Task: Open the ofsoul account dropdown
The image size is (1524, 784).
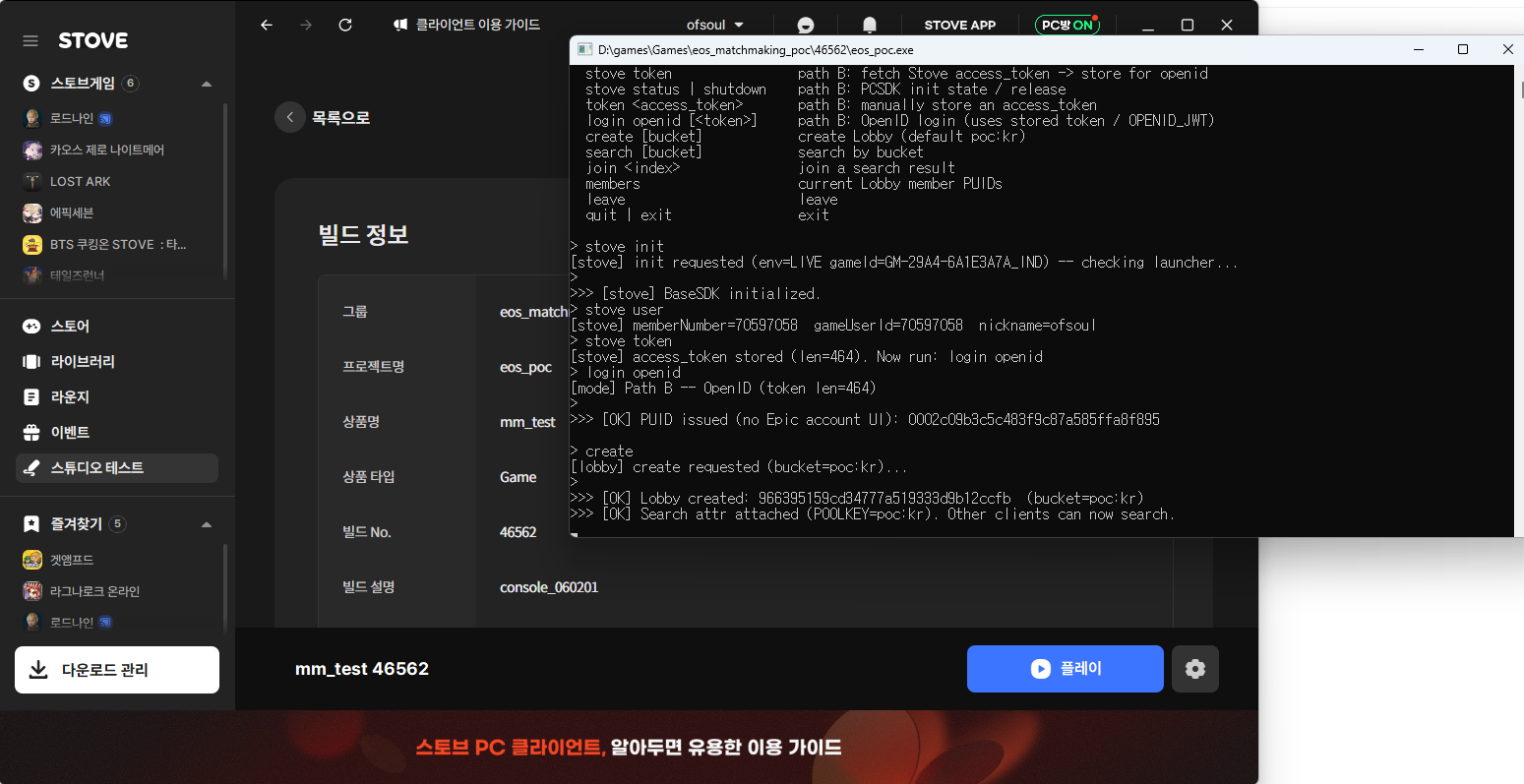Action: coord(715,25)
